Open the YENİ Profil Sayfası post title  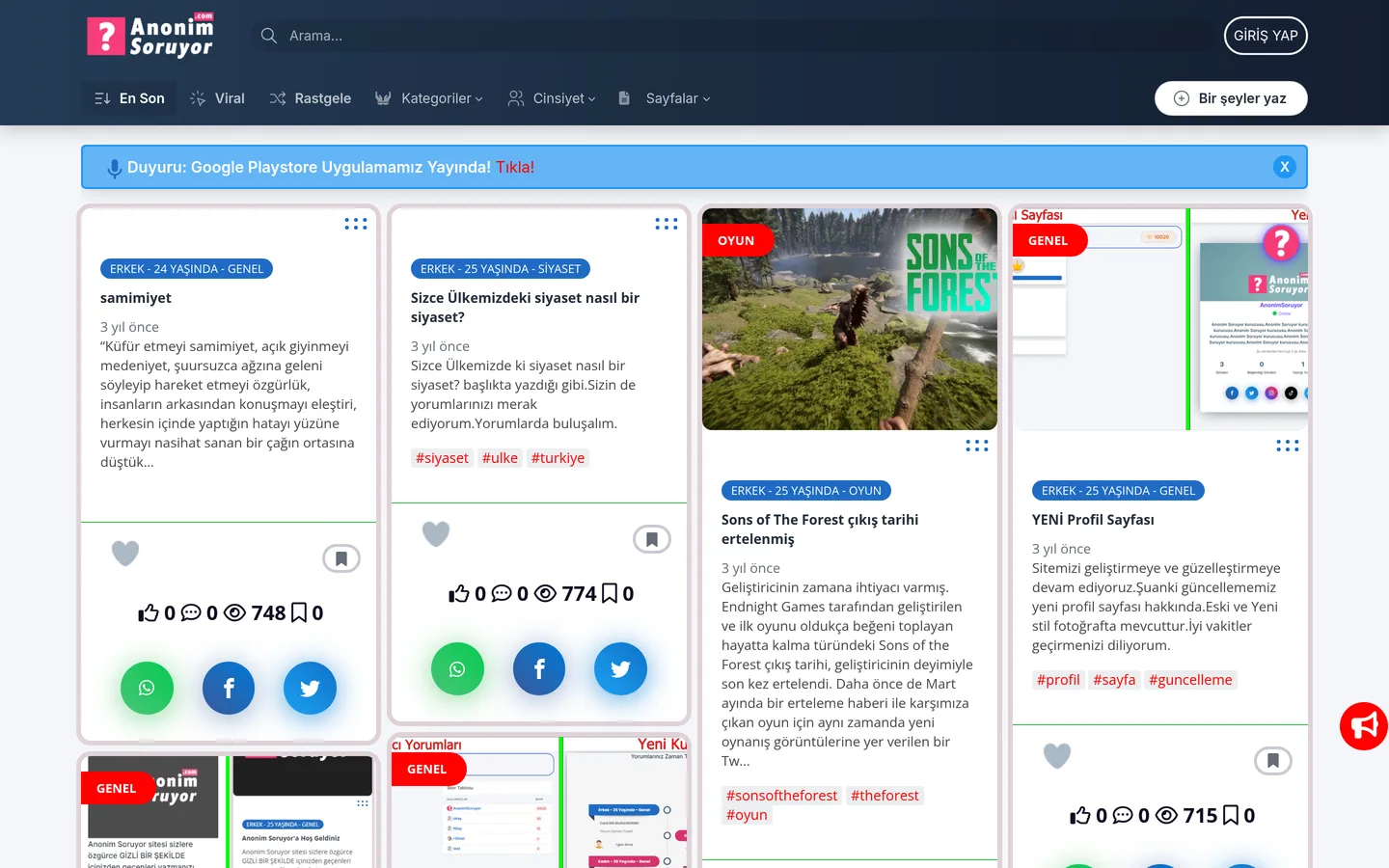pos(1093,520)
